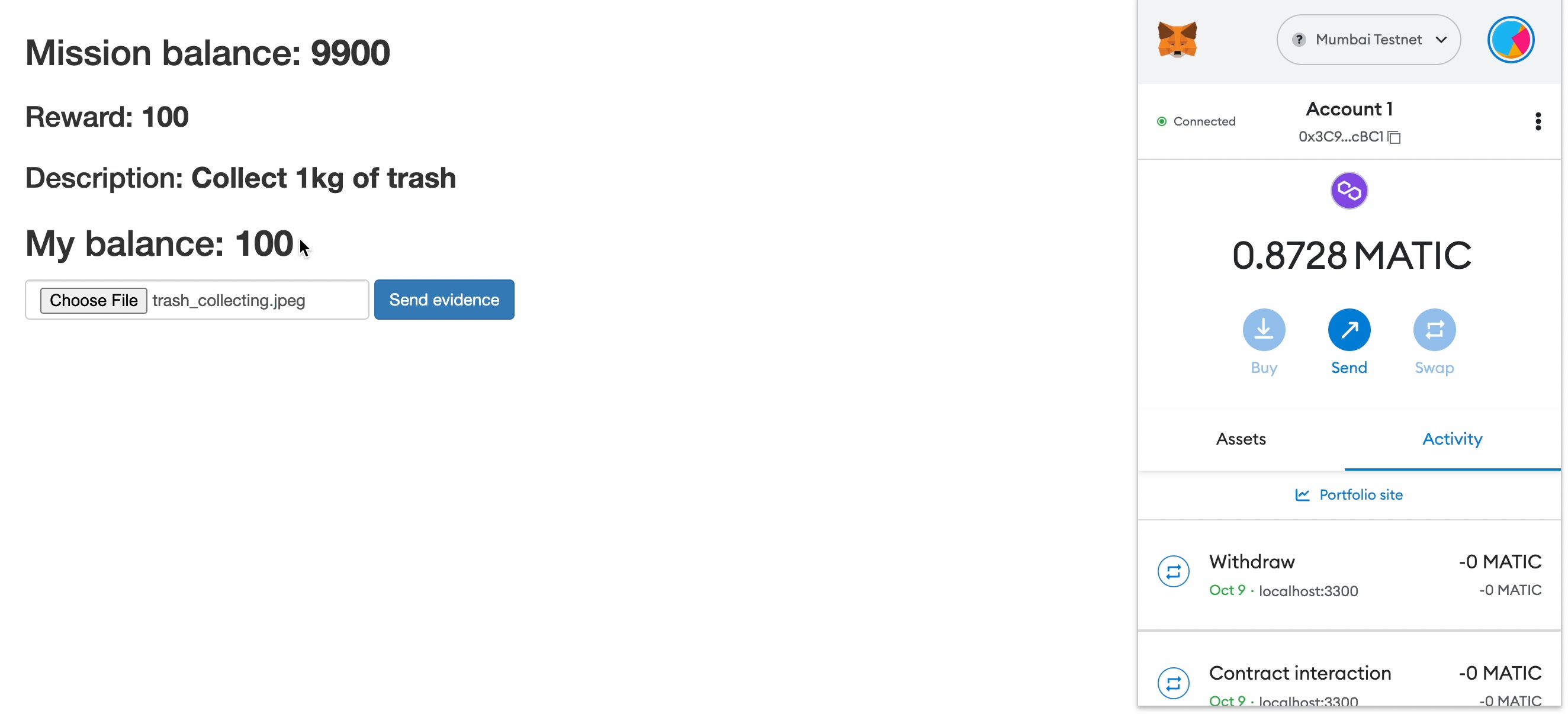Image resolution: width=1568 pixels, height=714 pixels.
Task: Click the Buy icon in MetaMask
Action: tap(1264, 329)
